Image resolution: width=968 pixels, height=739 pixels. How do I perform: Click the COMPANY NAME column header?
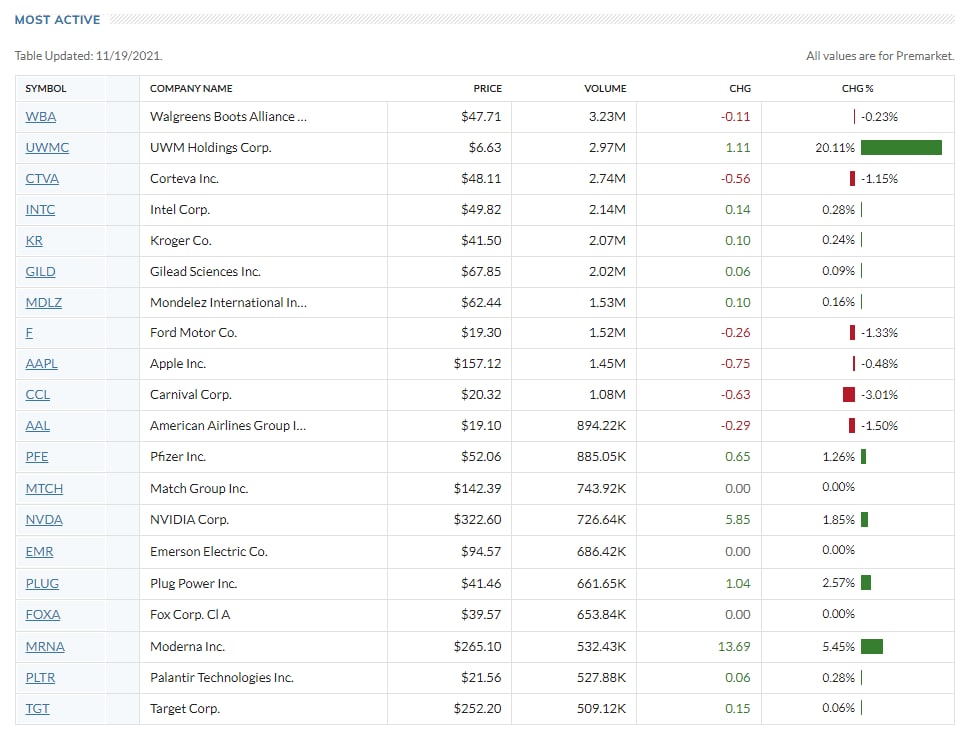(191, 88)
